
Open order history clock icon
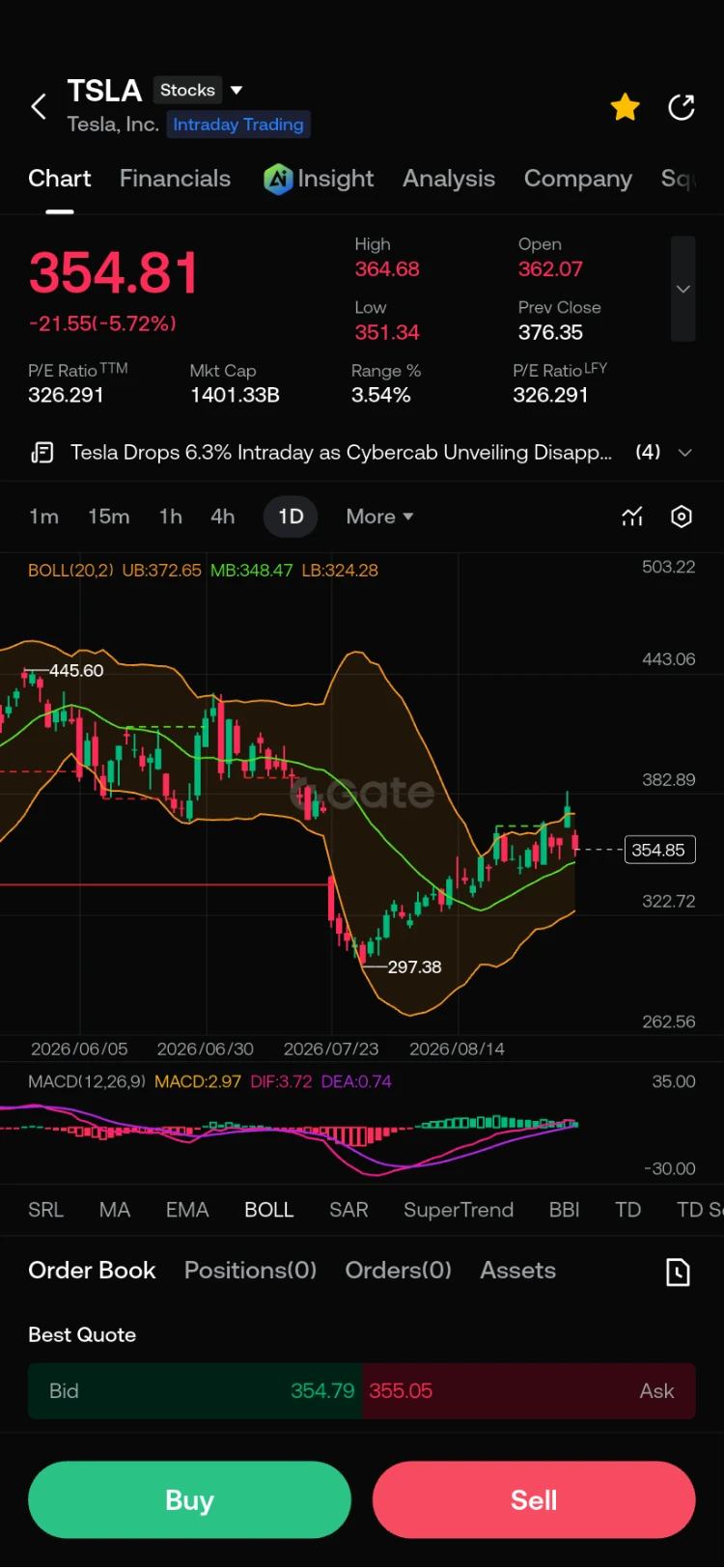(x=679, y=1272)
